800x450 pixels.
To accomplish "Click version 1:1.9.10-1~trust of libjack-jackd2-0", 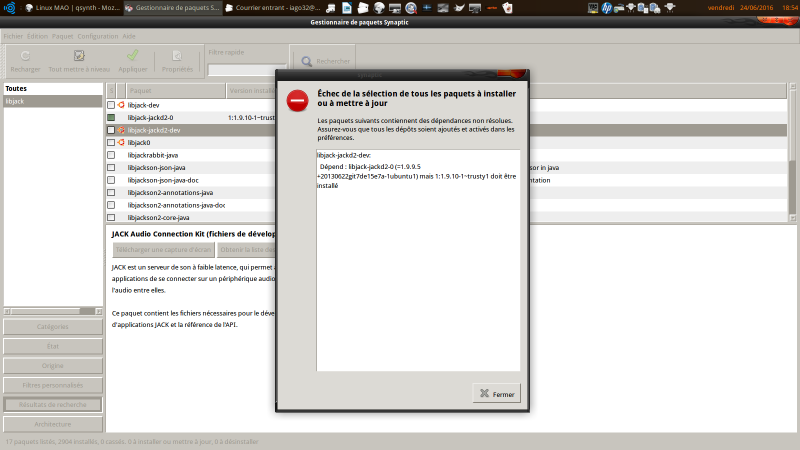I will [251, 118].
